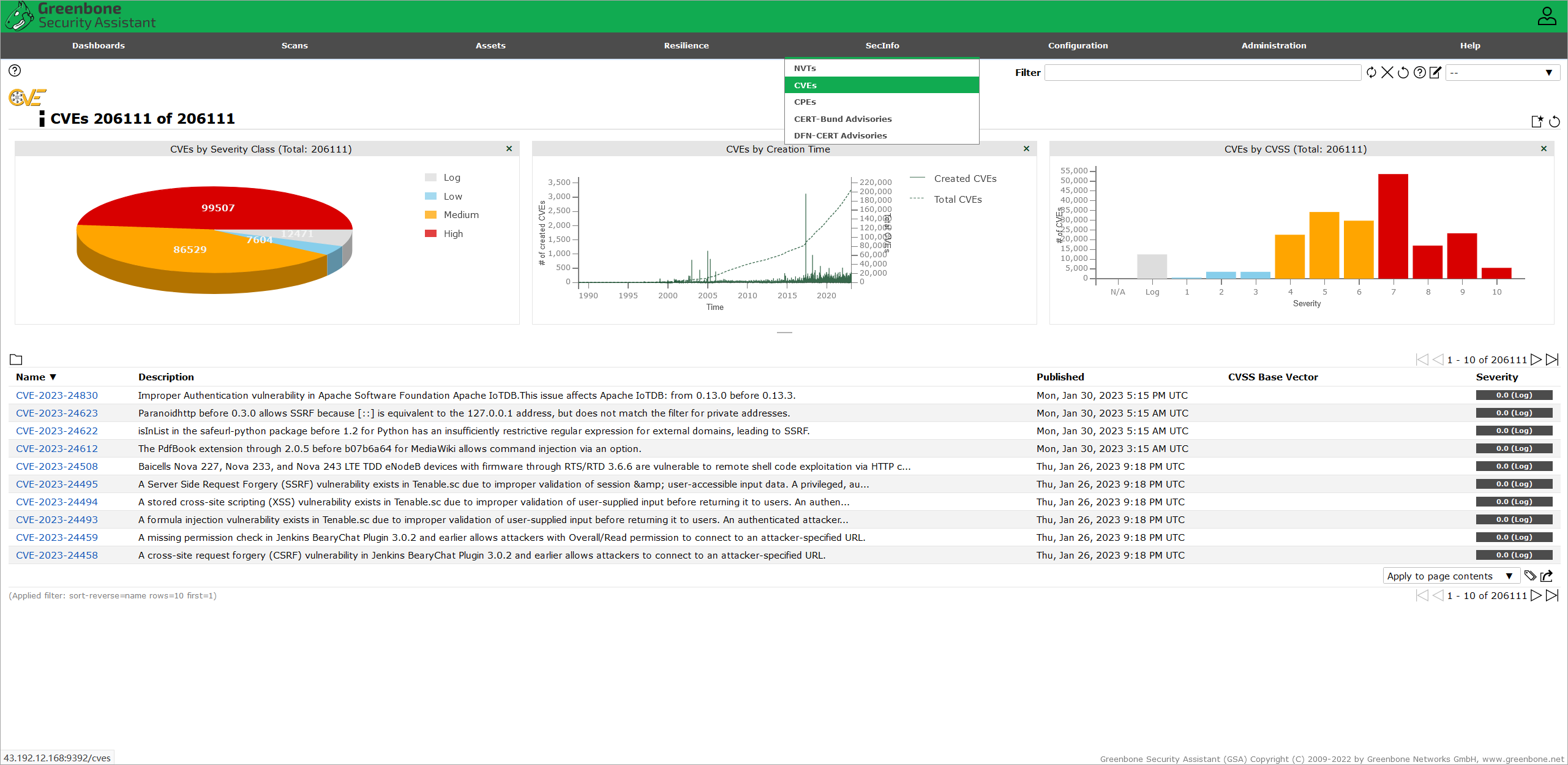The width and height of the screenshot is (1568, 765).
Task: Open CVE-2023-24830 details link
Action: click(56, 395)
